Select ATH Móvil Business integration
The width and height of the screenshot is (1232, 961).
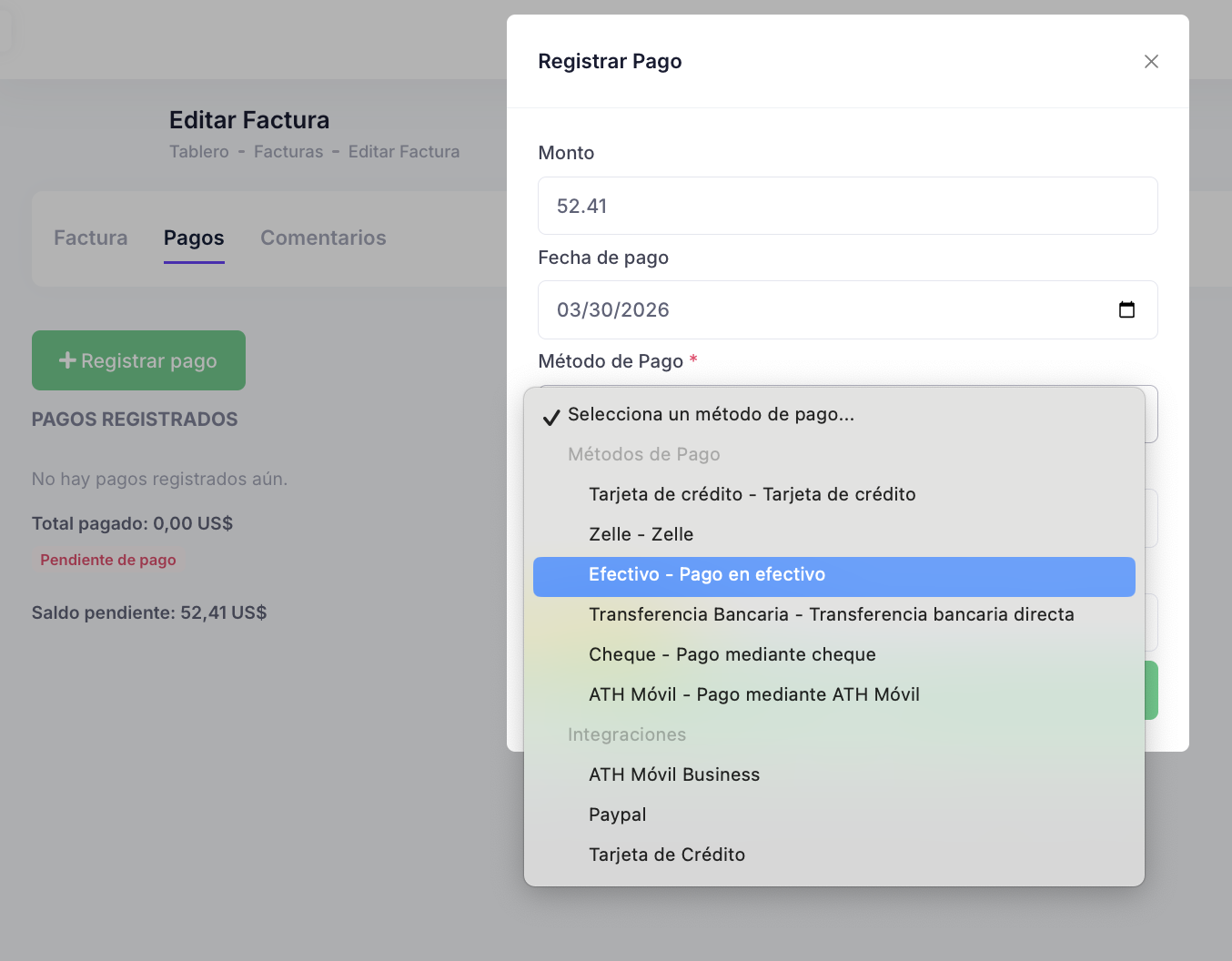point(673,774)
